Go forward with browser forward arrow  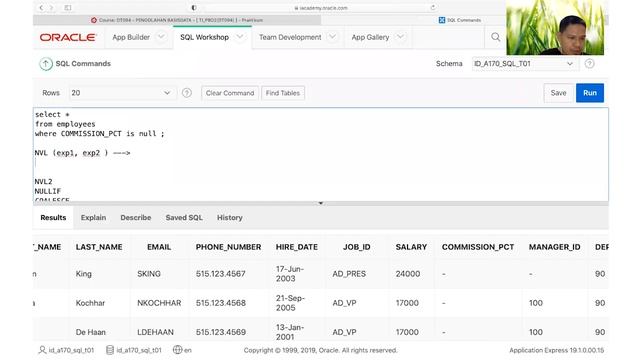point(51,8)
